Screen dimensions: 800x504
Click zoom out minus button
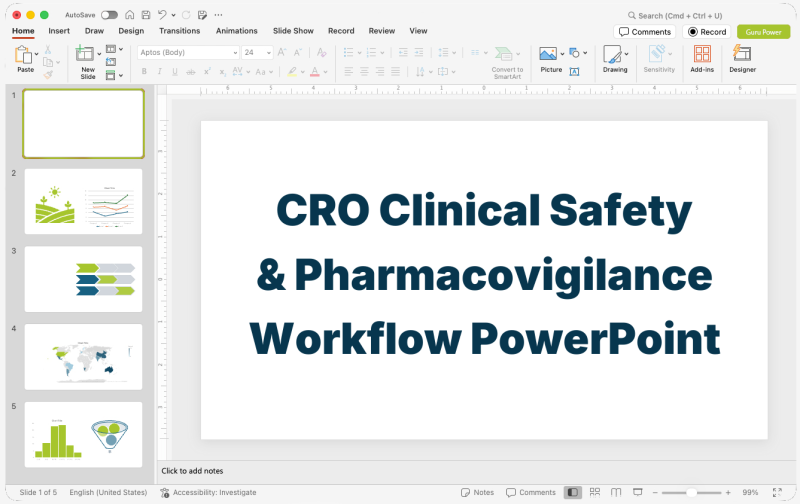tap(655, 492)
